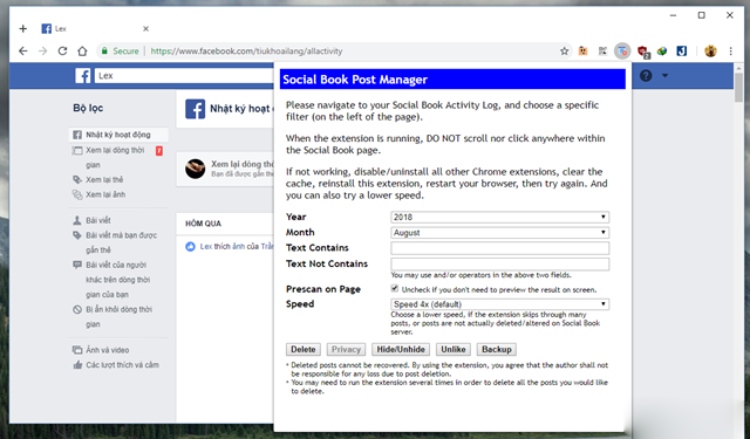Image resolution: width=750 pixels, height=439 pixels.
Task: Select Xem lại thẻ filter
Action: [x=104, y=180]
